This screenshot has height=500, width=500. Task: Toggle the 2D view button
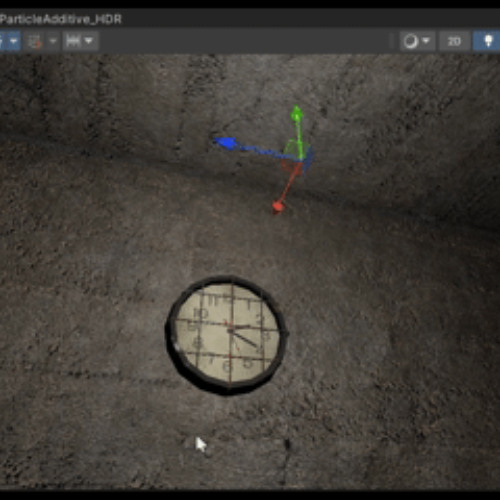(x=454, y=41)
